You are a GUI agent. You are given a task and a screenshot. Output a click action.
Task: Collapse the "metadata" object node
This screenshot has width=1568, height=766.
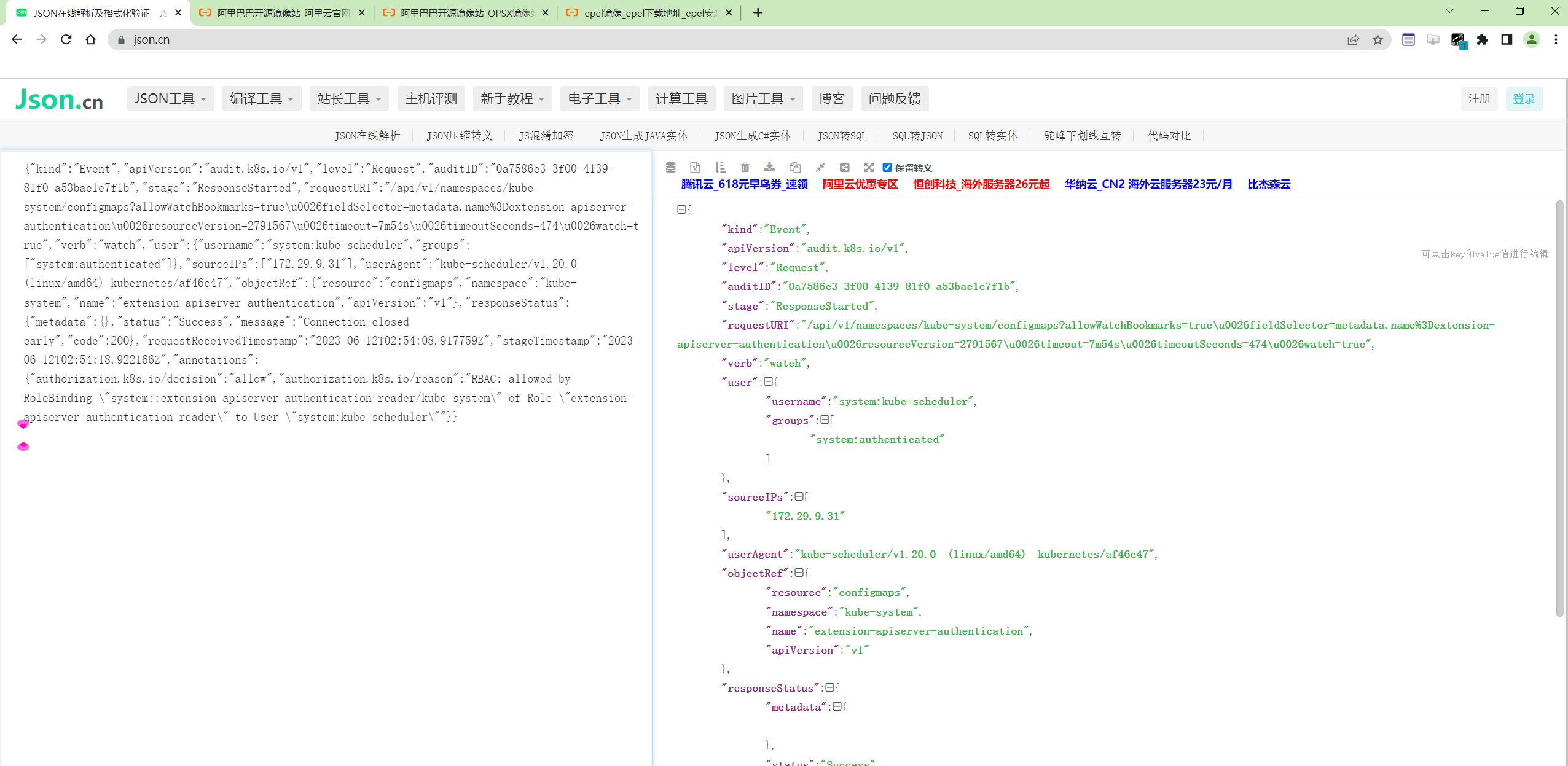[836, 706]
